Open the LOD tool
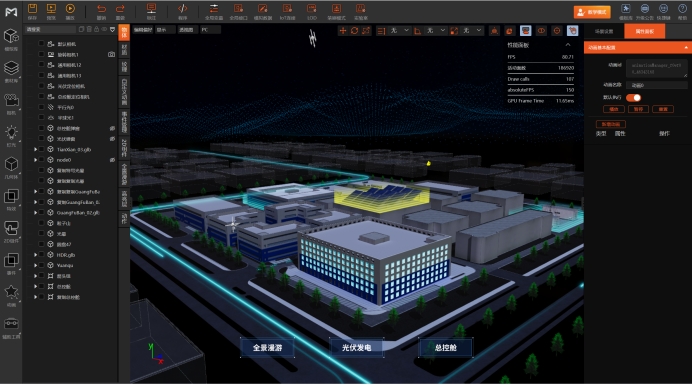The height and width of the screenshot is (385, 692). pos(312,8)
